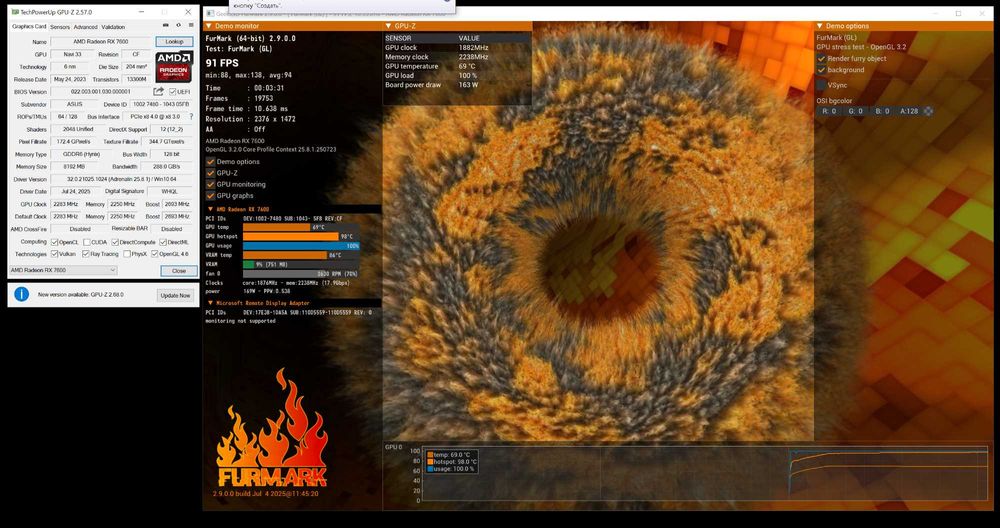Click the GPU 0 temperature graph area
1000x528 pixels.
[705, 474]
